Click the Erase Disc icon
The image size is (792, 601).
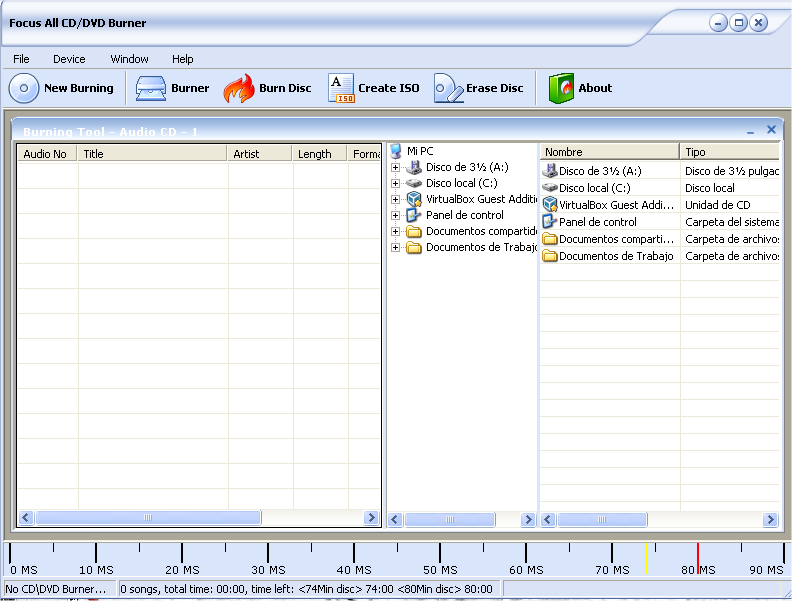449,88
